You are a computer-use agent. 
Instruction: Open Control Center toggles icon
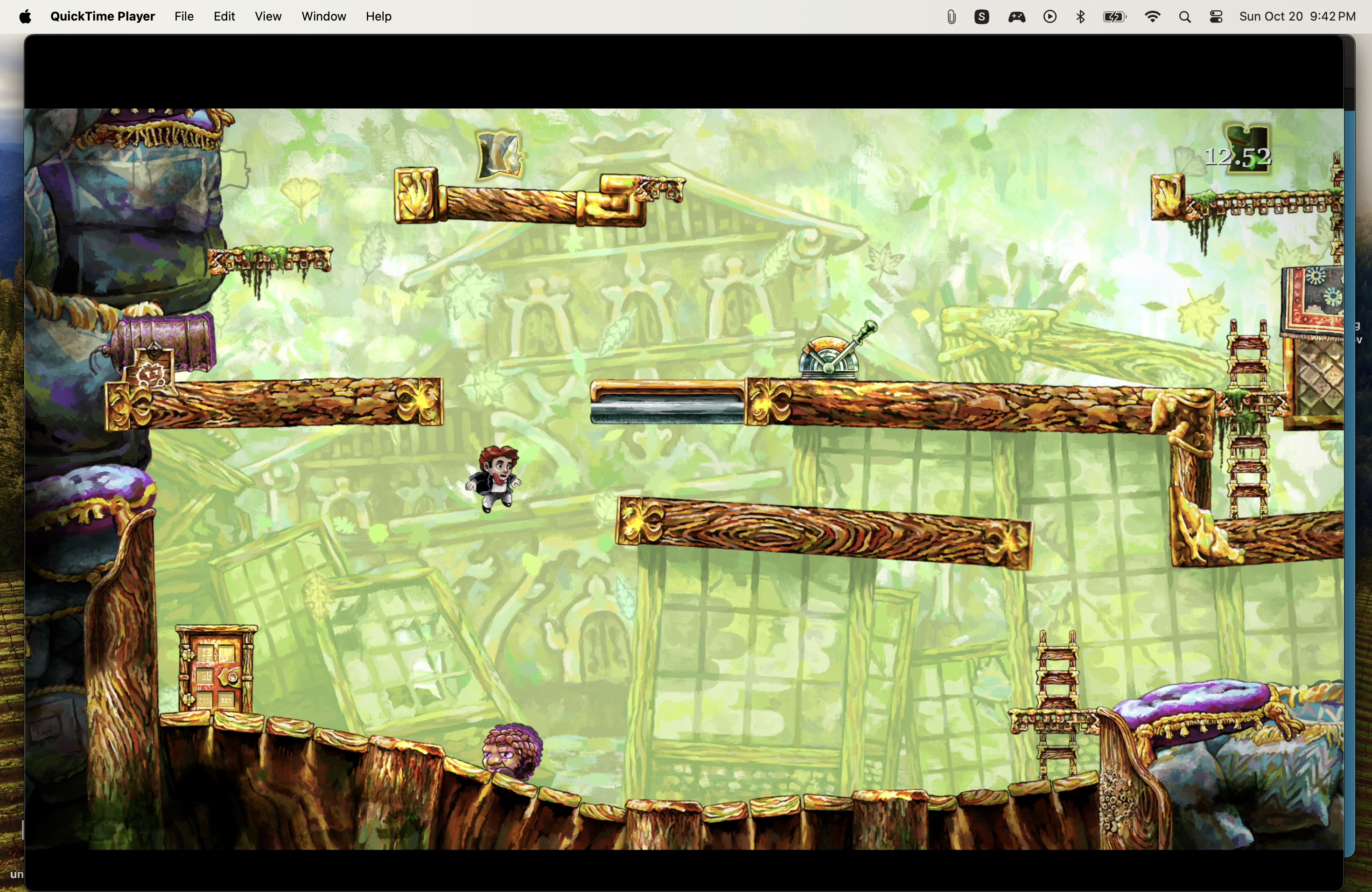click(x=1216, y=17)
